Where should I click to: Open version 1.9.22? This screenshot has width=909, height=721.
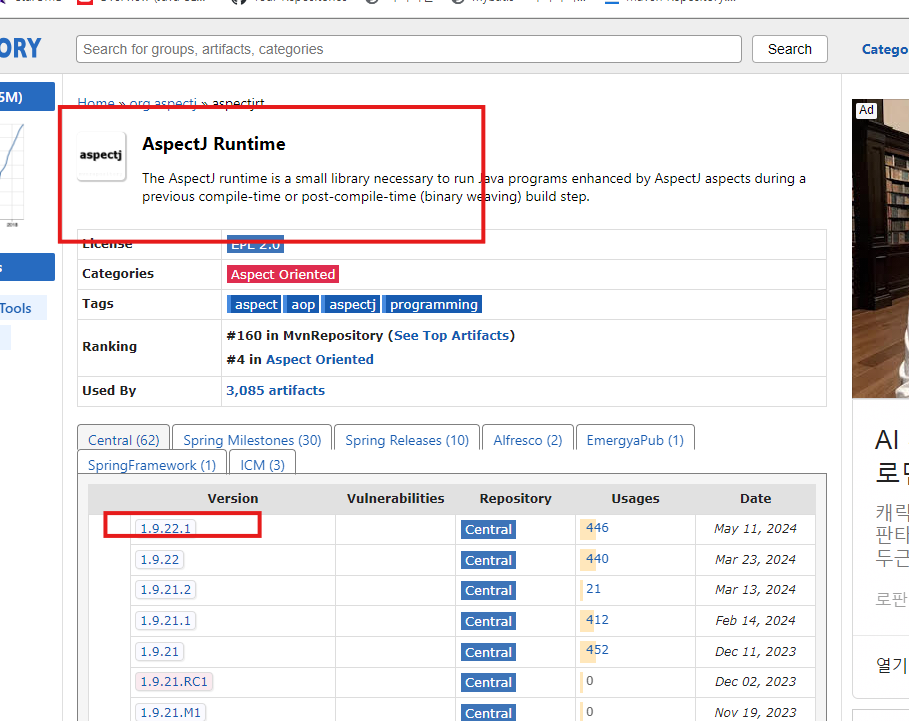[159, 560]
